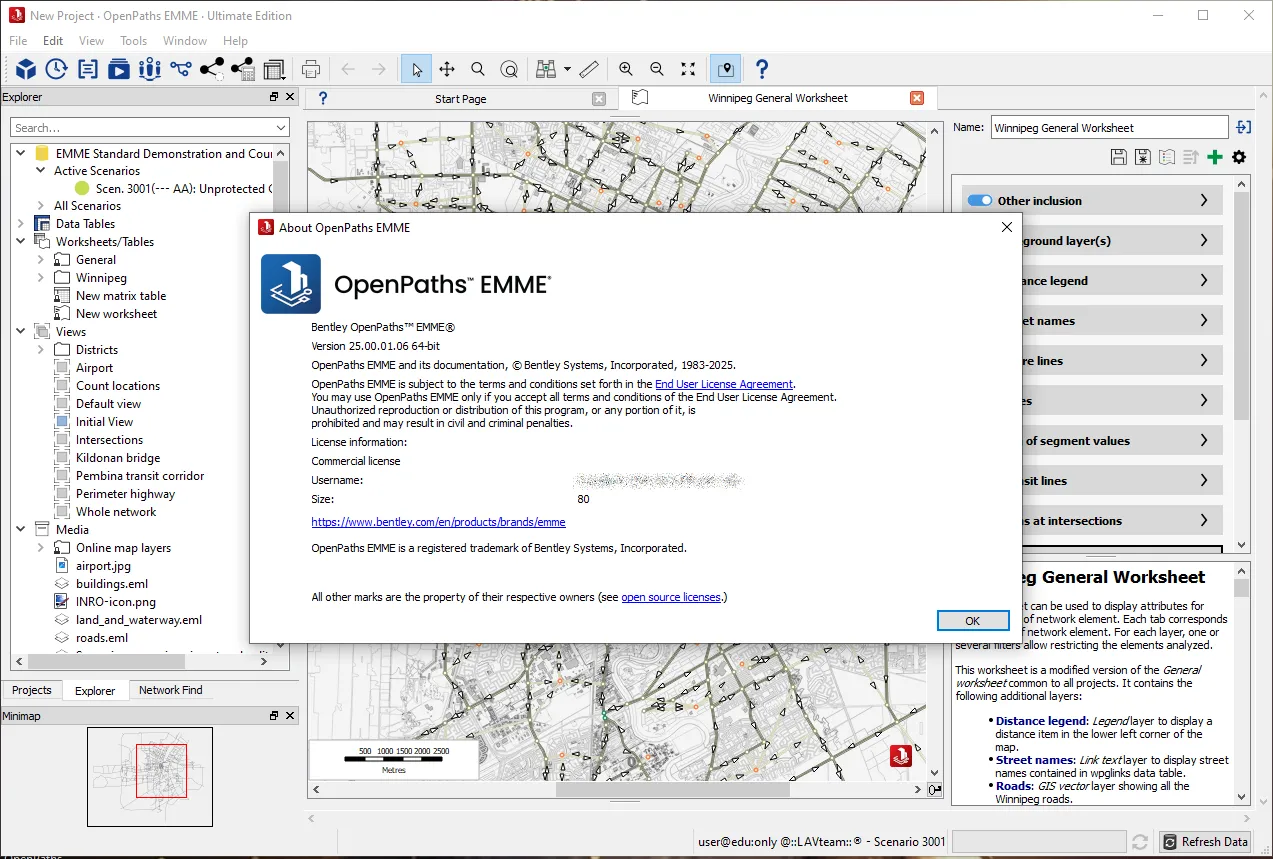Click the zoom in magnifier icon
The image size is (1273, 859).
(x=626, y=69)
